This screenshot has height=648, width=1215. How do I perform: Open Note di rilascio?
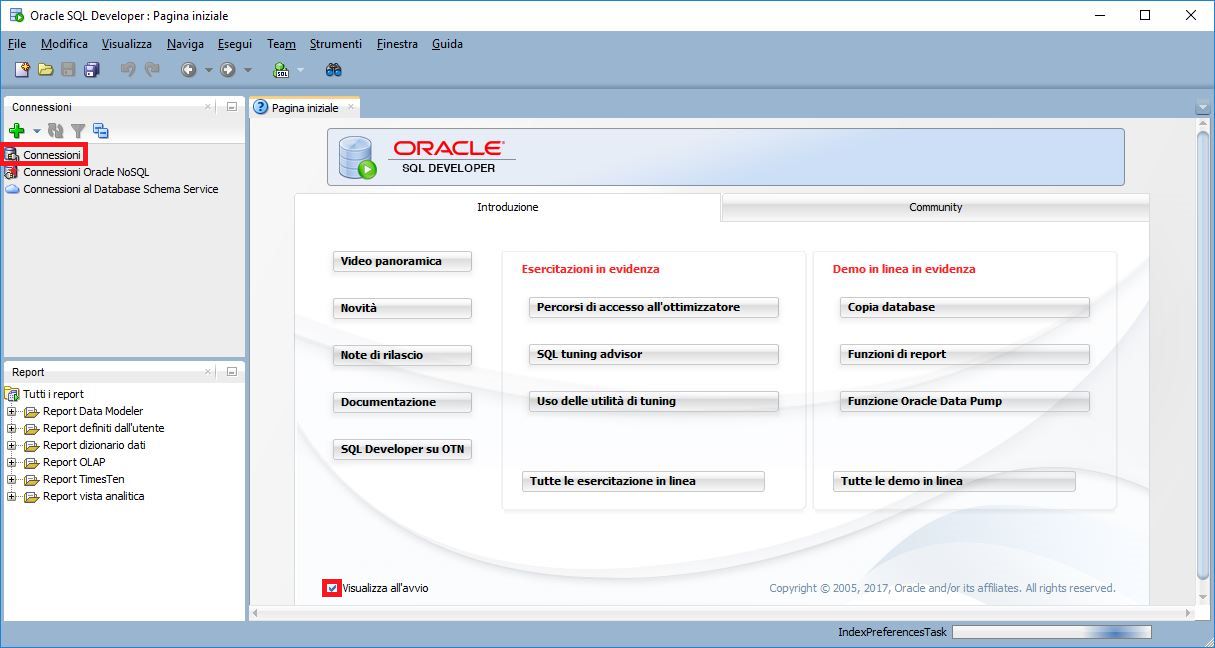click(x=402, y=355)
